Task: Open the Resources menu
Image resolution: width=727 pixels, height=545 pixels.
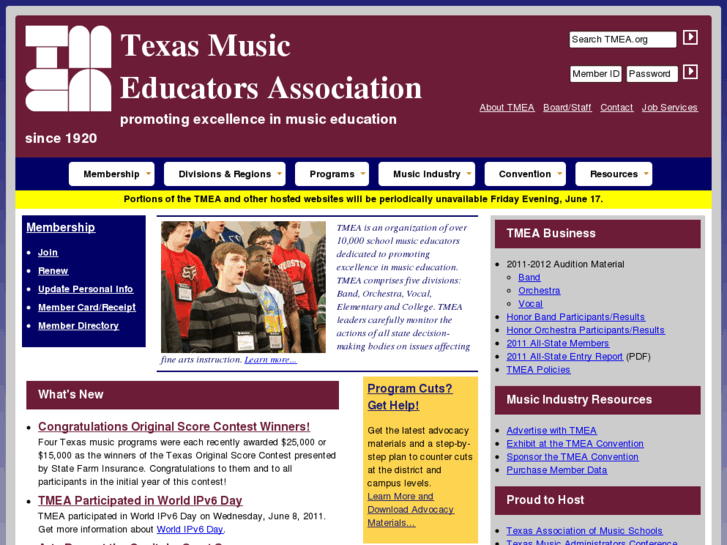Action: 613,174
